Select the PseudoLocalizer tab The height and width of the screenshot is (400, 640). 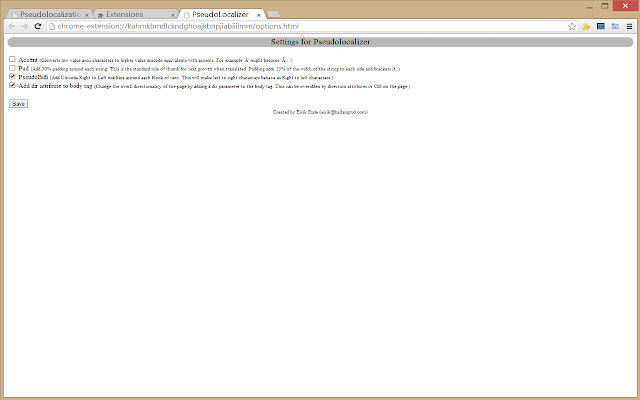[x=222, y=14]
